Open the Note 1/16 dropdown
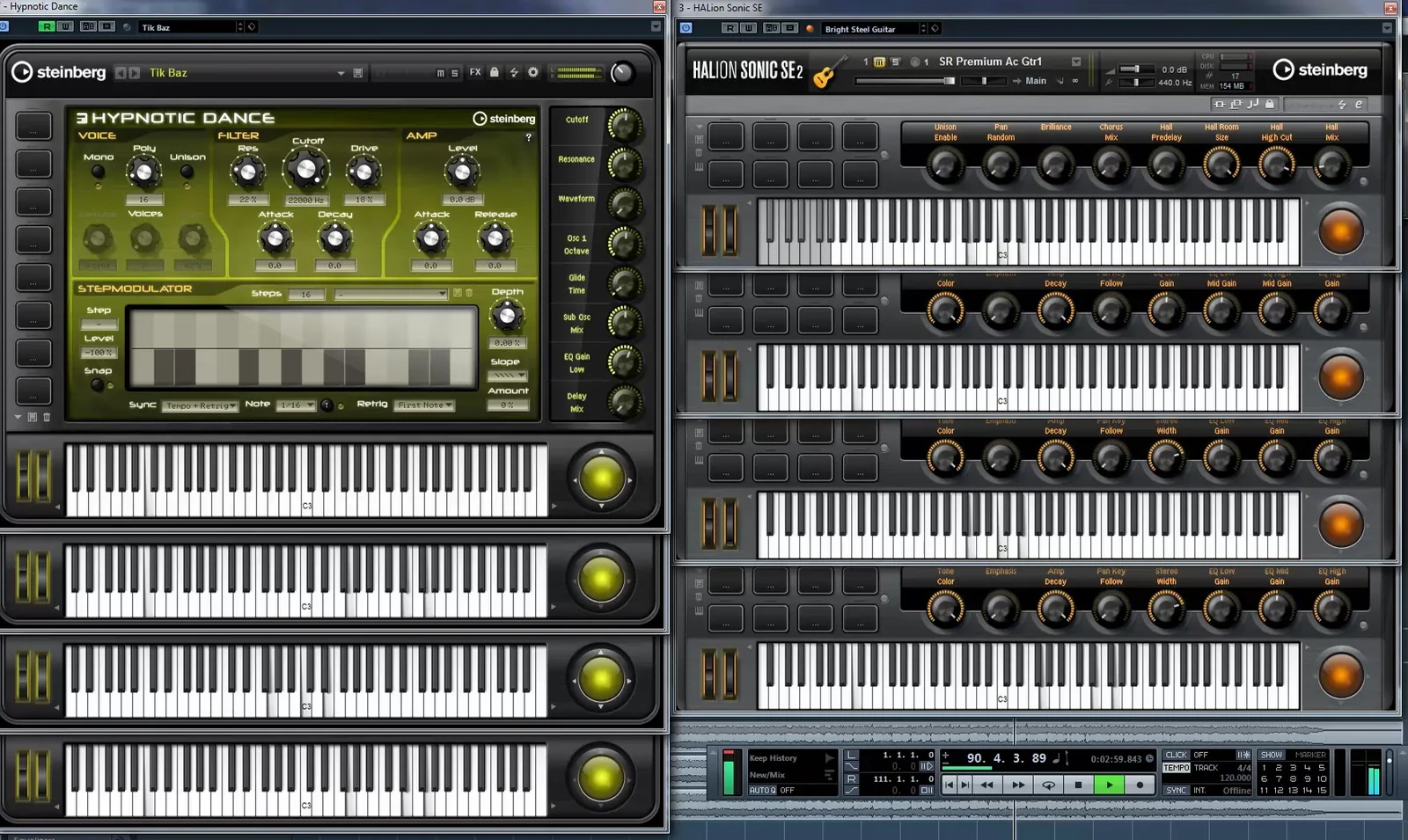The image size is (1408, 840). pyautogui.click(x=296, y=405)
